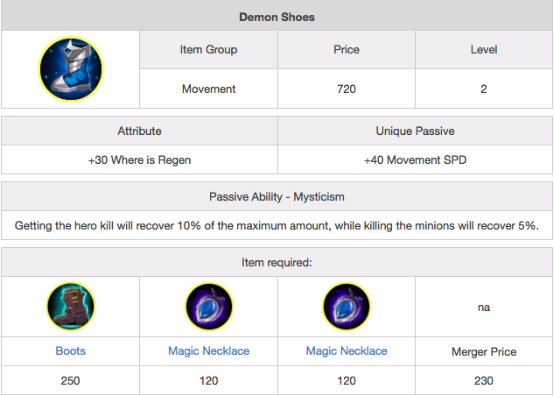Select the Item Group header cell
Image resolution: width=554 pixels, height=396 pixels.
tap(208, 49)
